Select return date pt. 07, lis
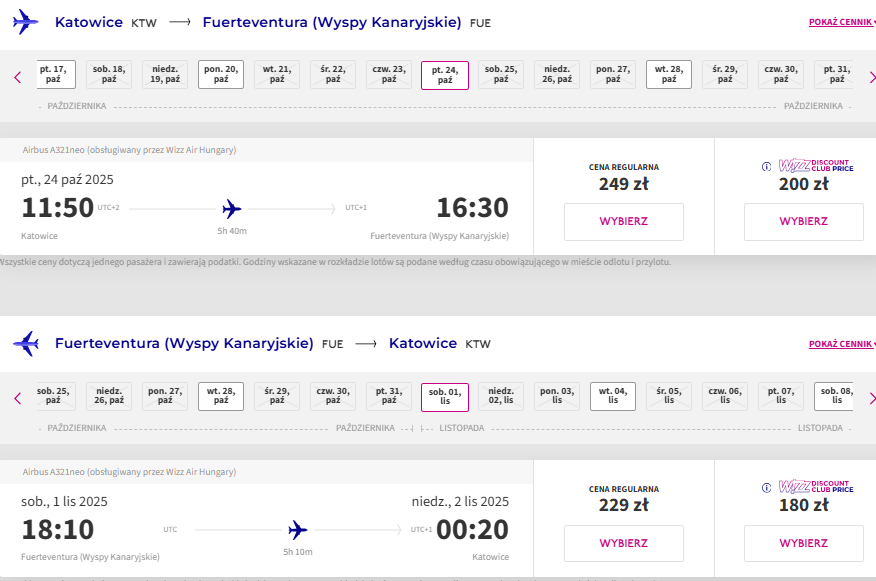876x581 pixels. click(781, 396)
